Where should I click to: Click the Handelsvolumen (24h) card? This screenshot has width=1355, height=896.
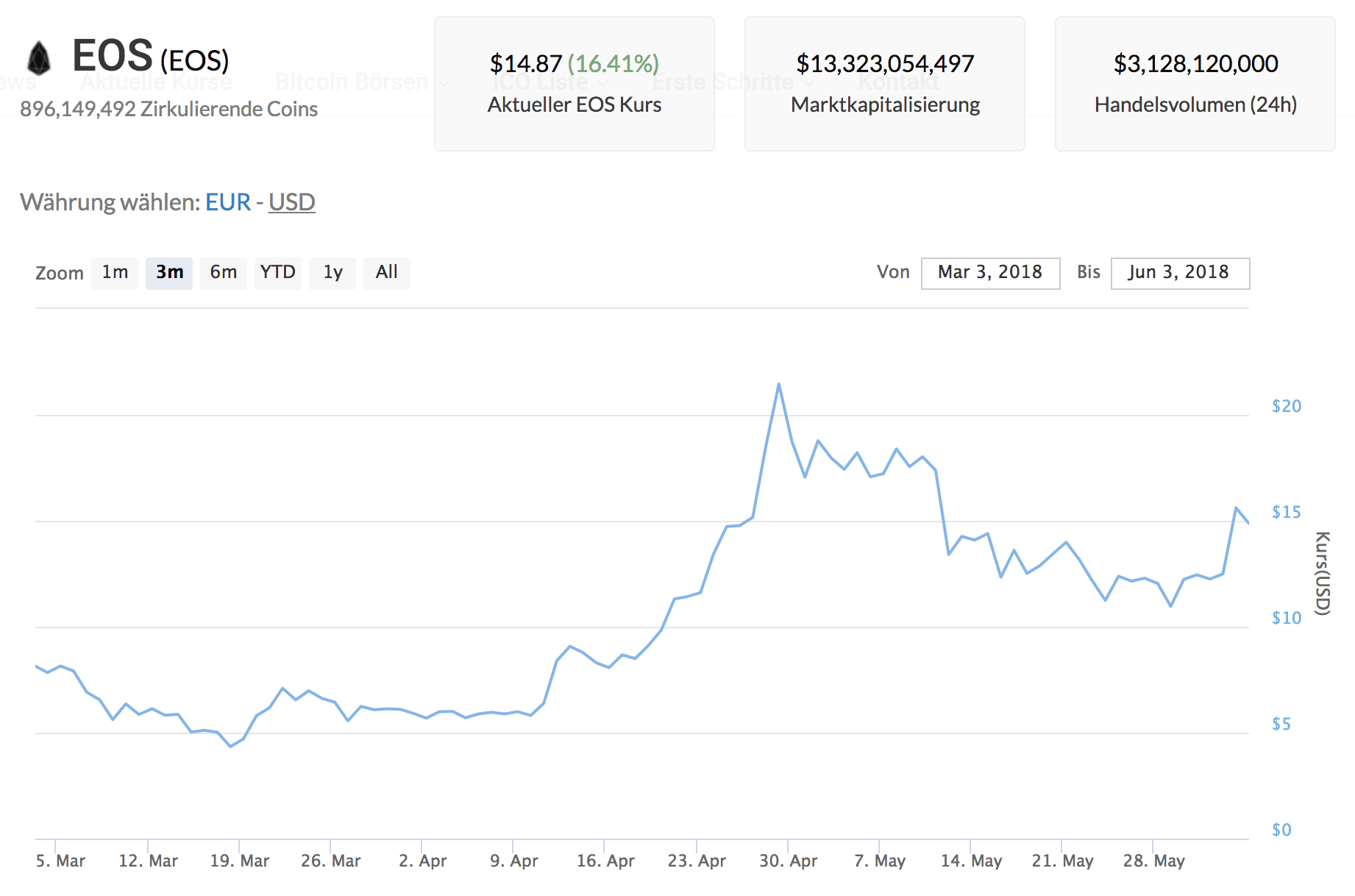point(1195,84)
